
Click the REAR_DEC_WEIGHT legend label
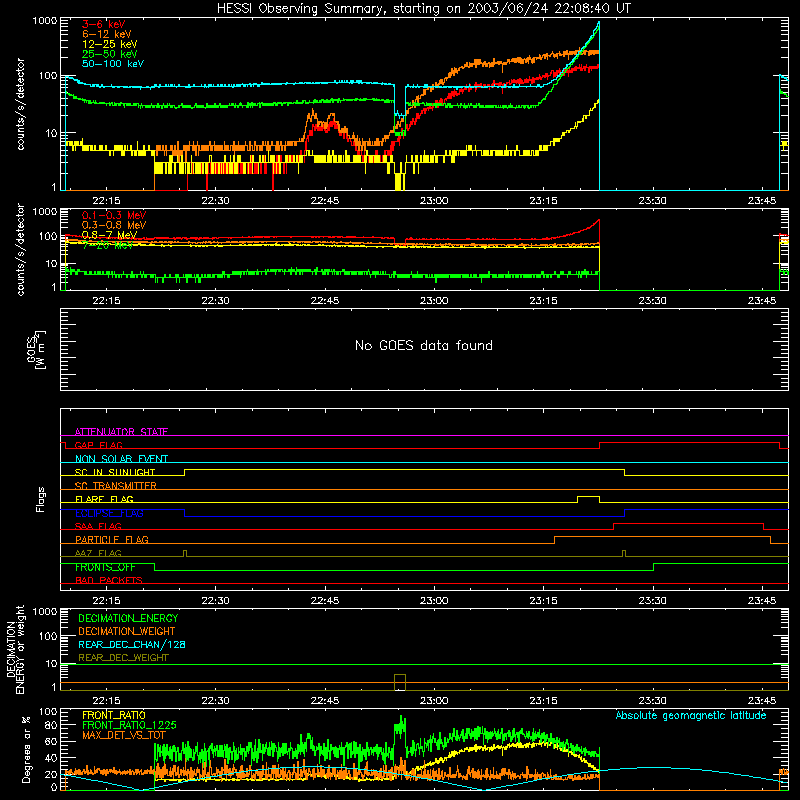point(123,658)
